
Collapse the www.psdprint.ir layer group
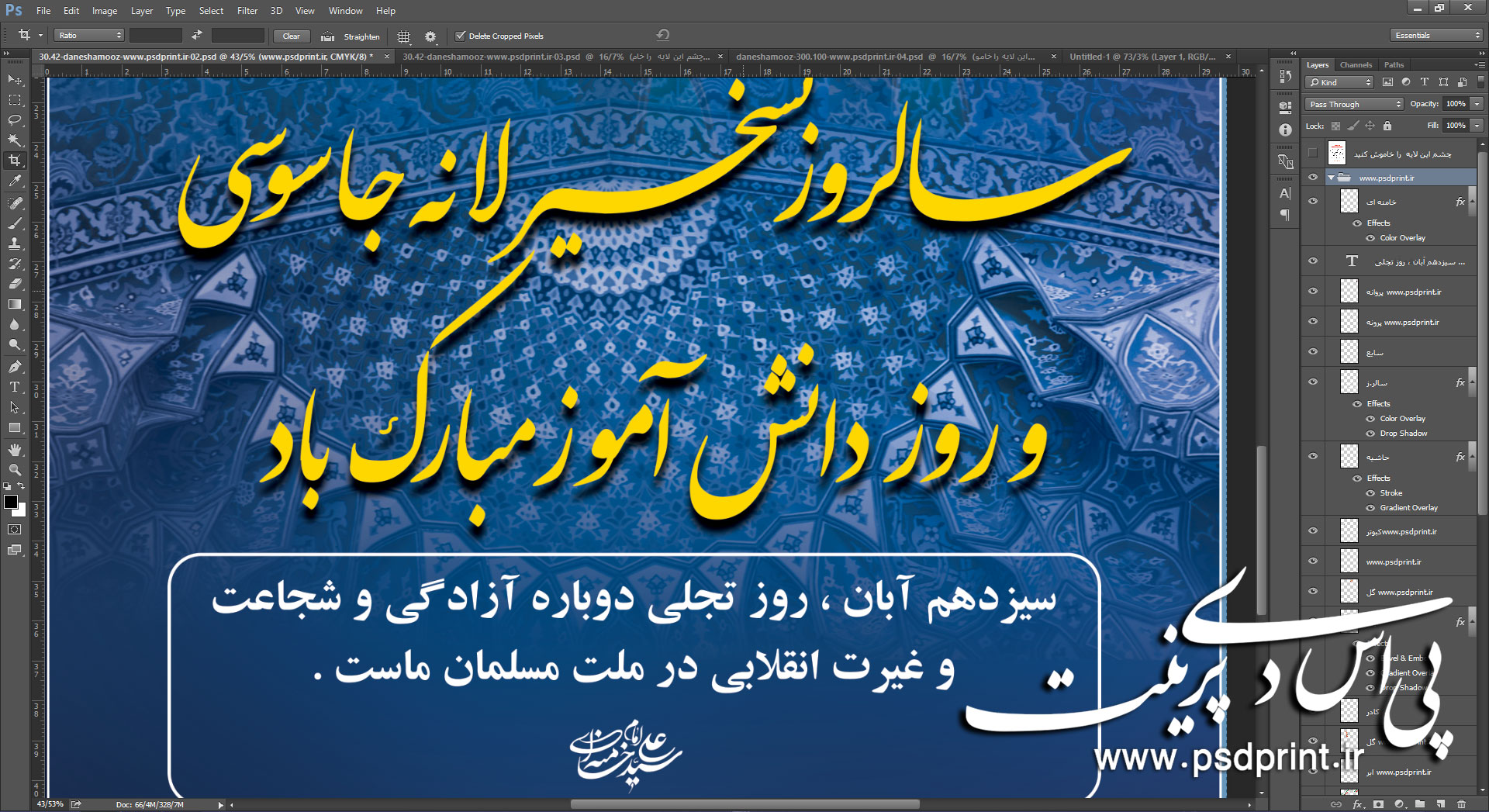1332,178
